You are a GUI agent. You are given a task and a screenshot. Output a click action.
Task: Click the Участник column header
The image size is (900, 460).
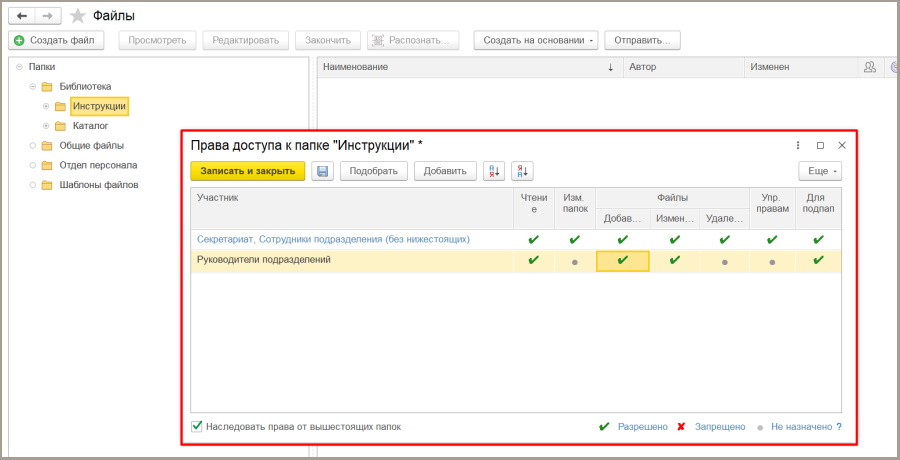(x=352, y=208)
